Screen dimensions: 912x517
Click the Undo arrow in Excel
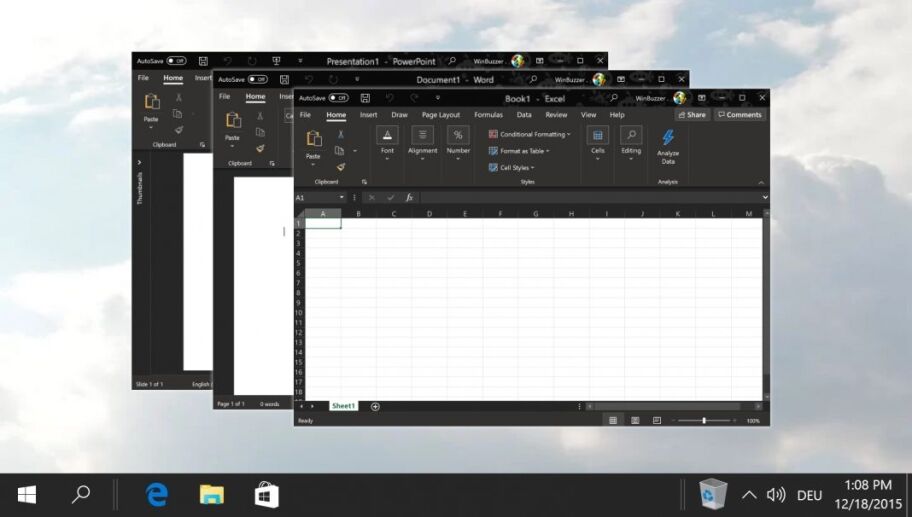tap(390, 98)
